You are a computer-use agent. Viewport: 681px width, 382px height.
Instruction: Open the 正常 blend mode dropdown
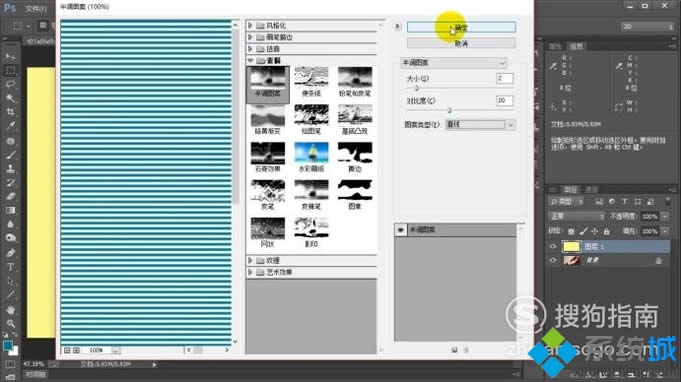(x=577, y=216)
